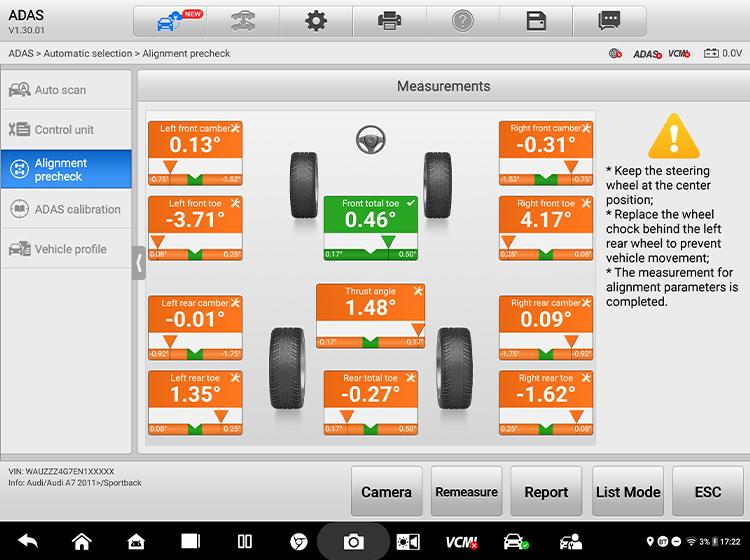
Task: Open Vehicle profile in sidebar
Action: 66,249
